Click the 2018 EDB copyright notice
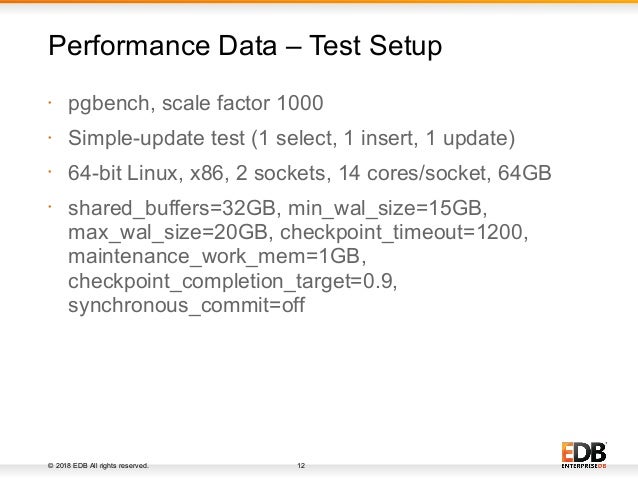 (x=98, y=466)
